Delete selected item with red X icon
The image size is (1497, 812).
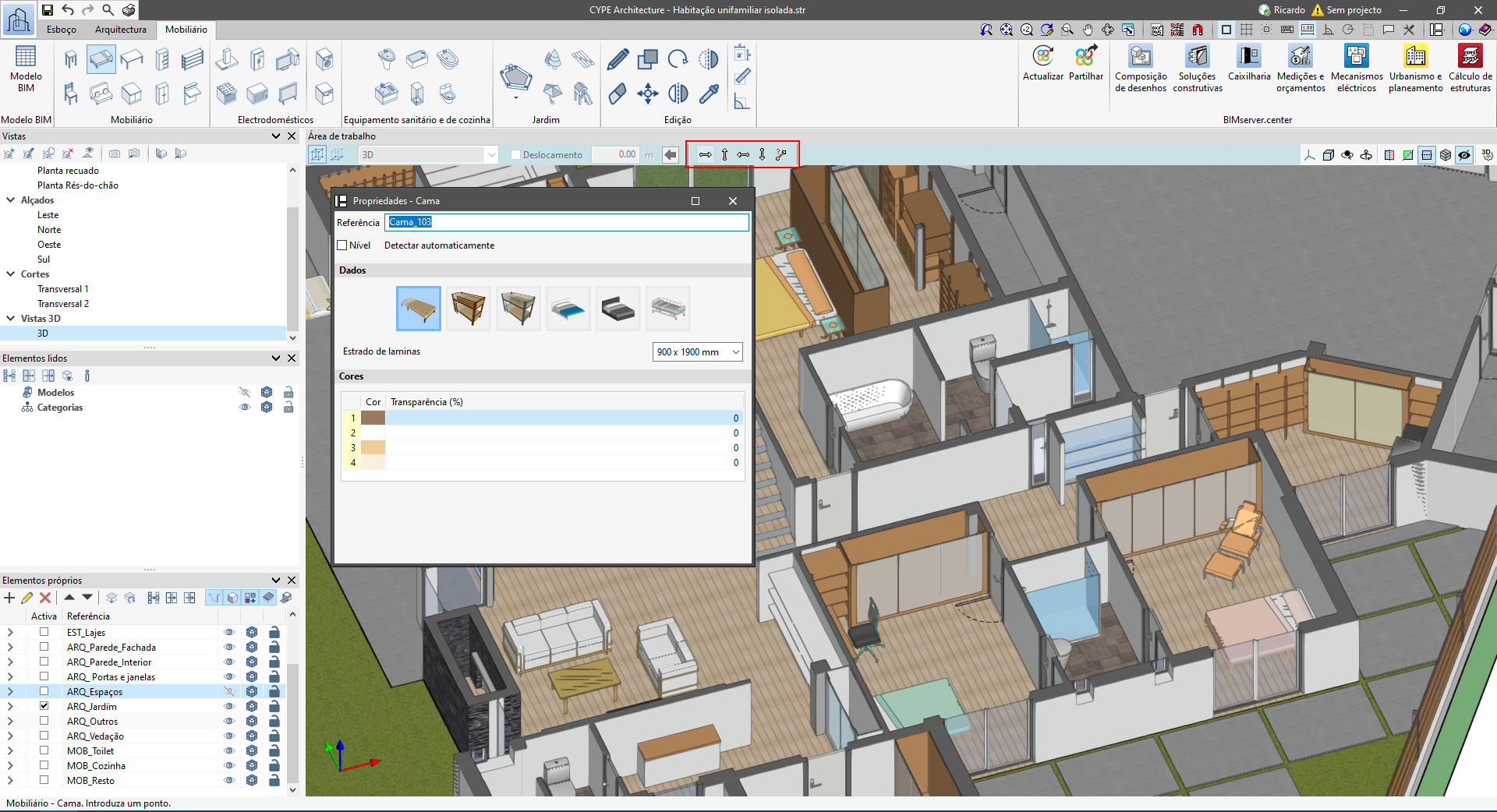pos(45,598)
